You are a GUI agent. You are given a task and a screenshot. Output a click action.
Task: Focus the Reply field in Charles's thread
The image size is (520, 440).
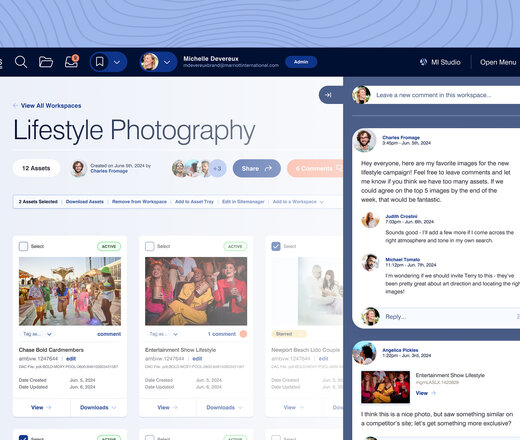[x=450, y=317]
